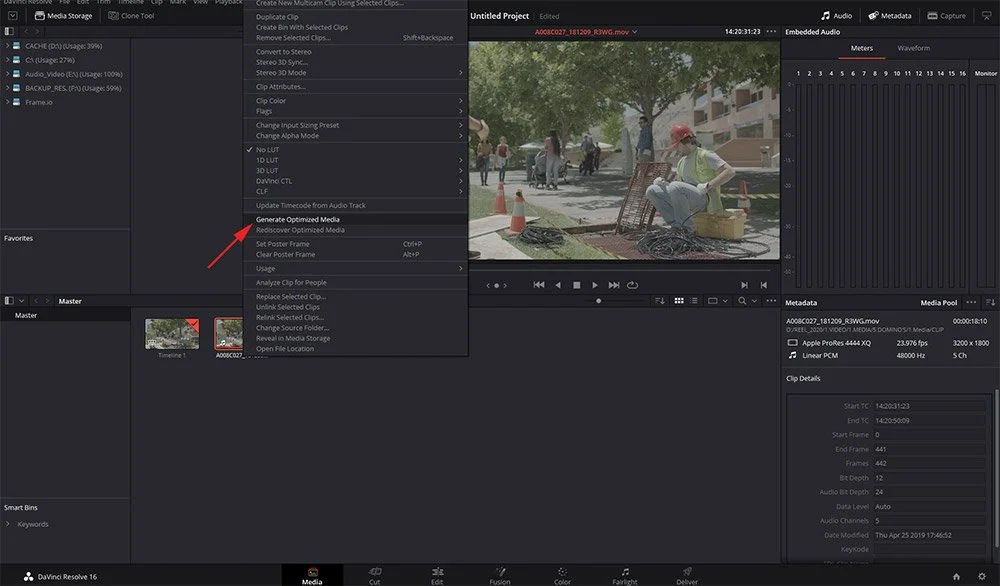Select the A008C027 clip thumbnail
This screenshot has height=586, width=1000.
(x=228, y=336)
